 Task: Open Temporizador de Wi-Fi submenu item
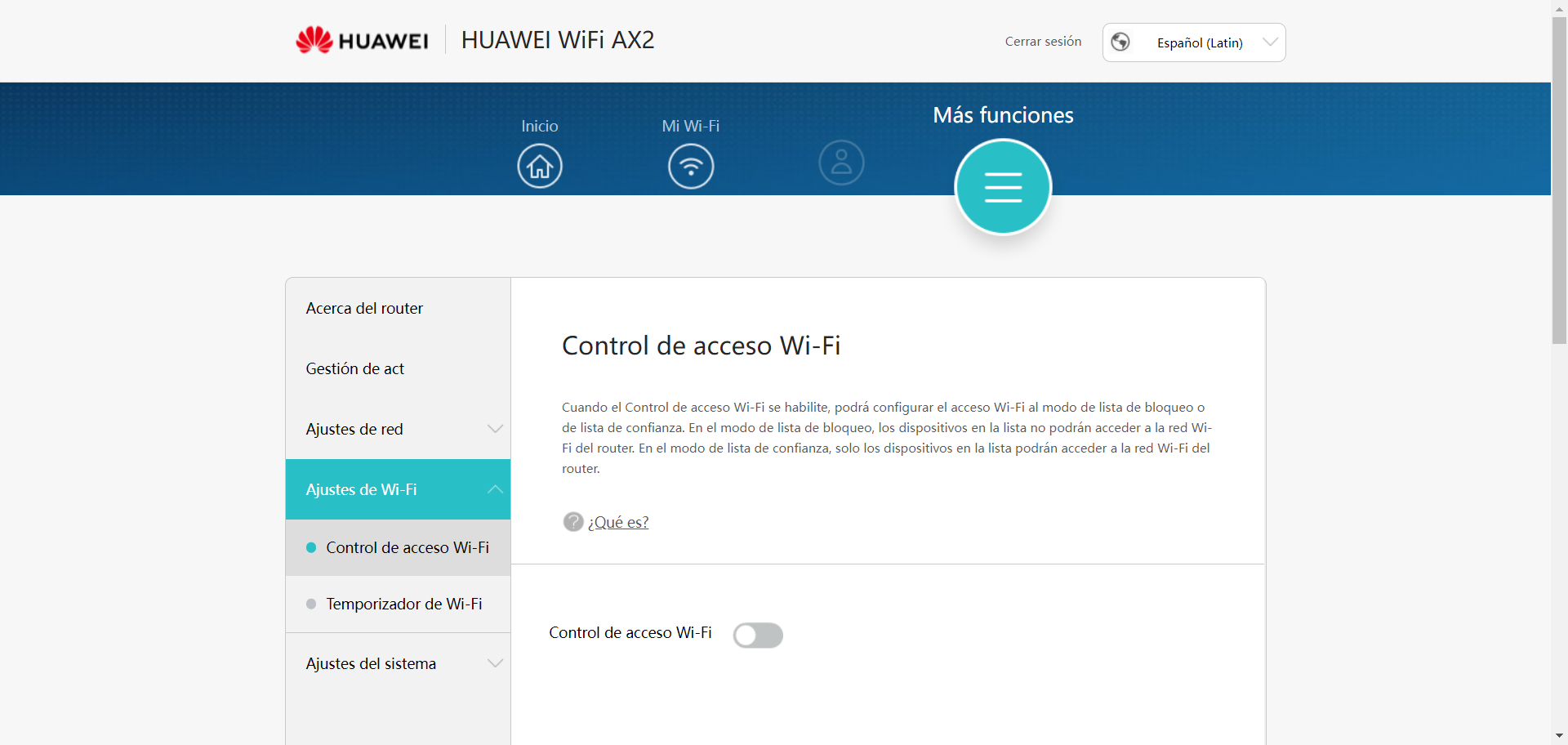pos(398,604)
